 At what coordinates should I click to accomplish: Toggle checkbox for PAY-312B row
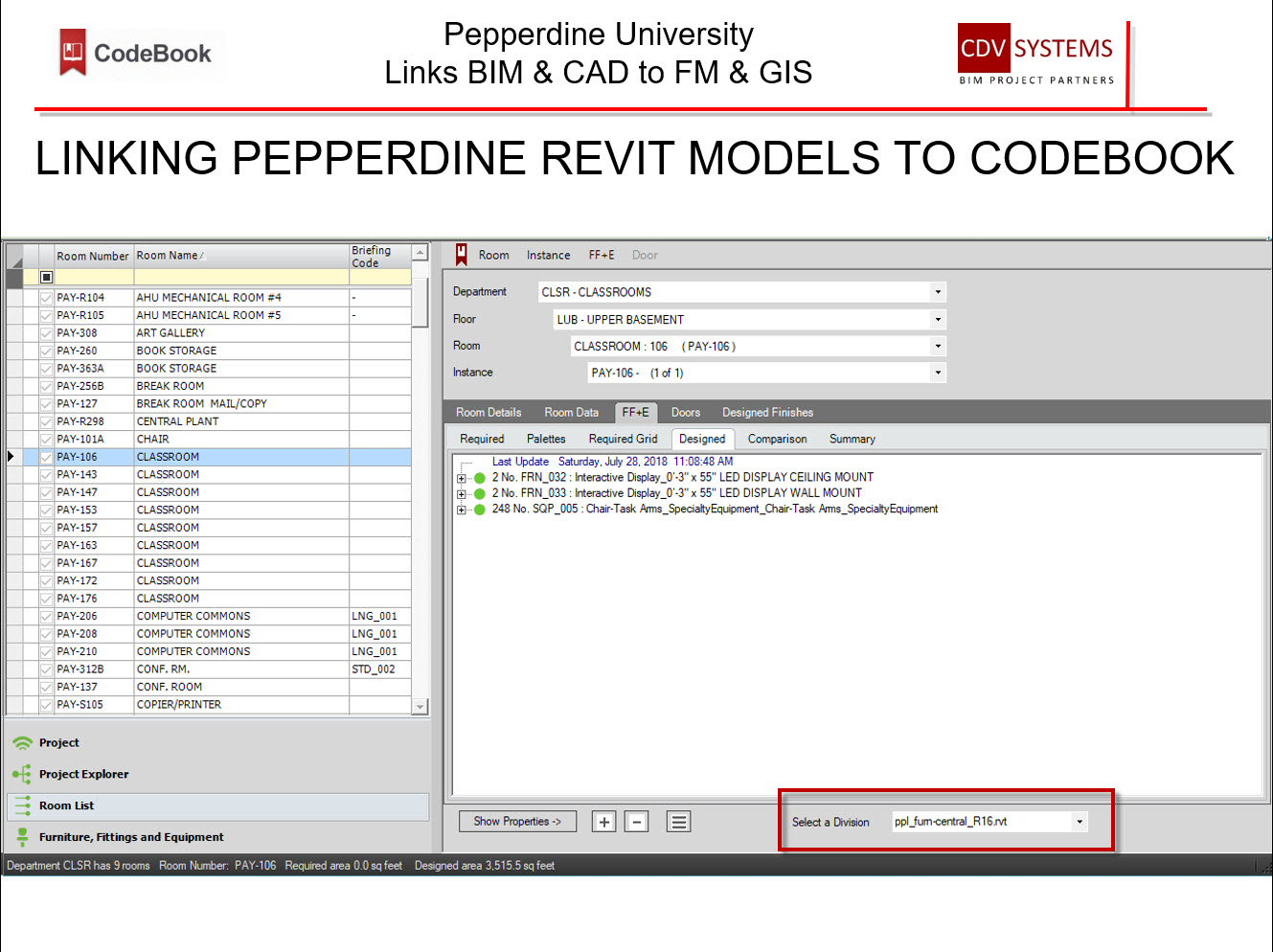[46, 669]
